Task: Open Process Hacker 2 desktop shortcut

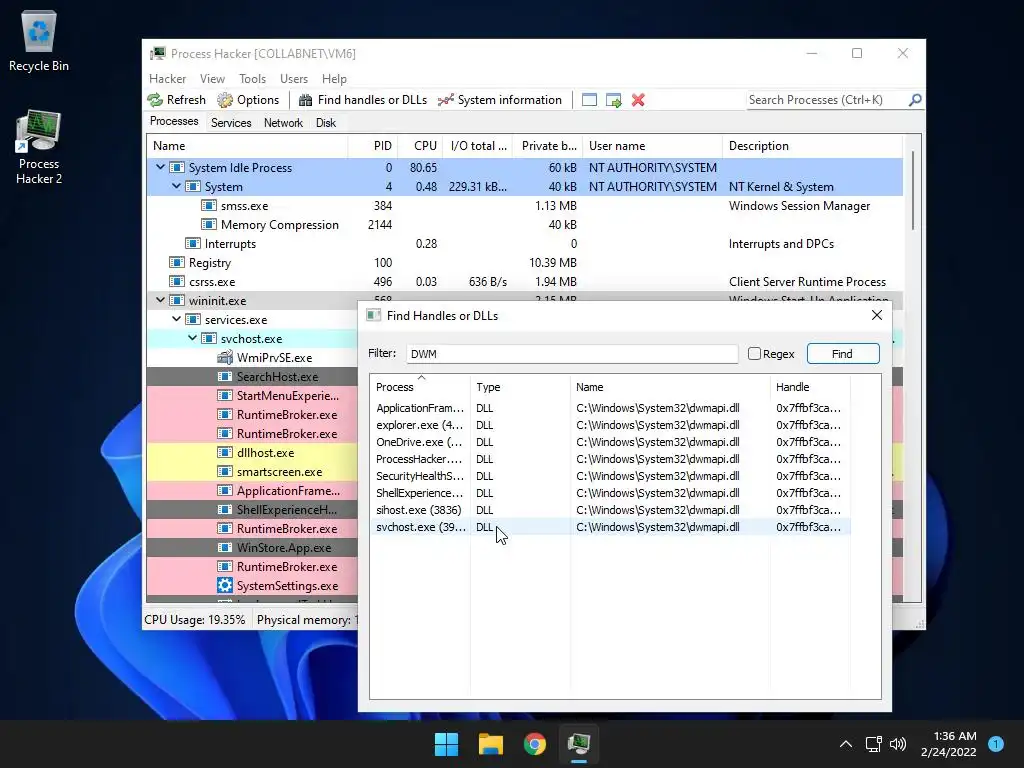Action: click(39, 148)
